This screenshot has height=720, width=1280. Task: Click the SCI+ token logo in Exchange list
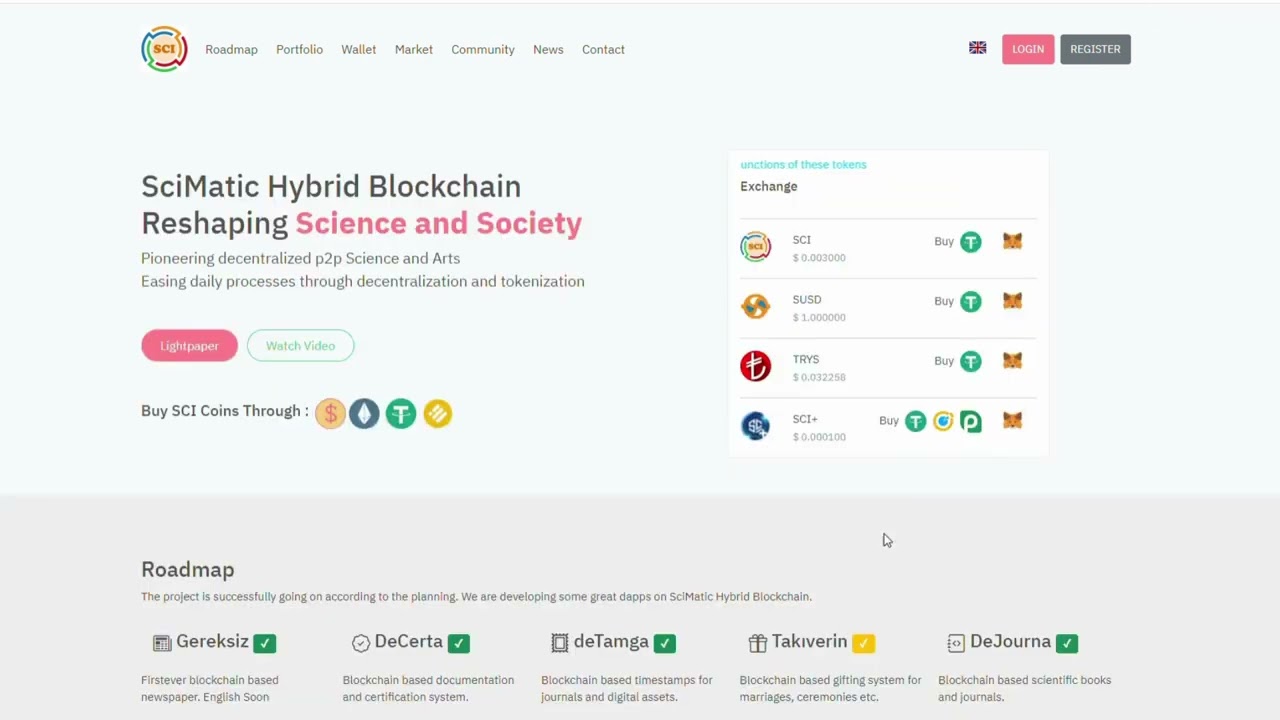point(756,426)
